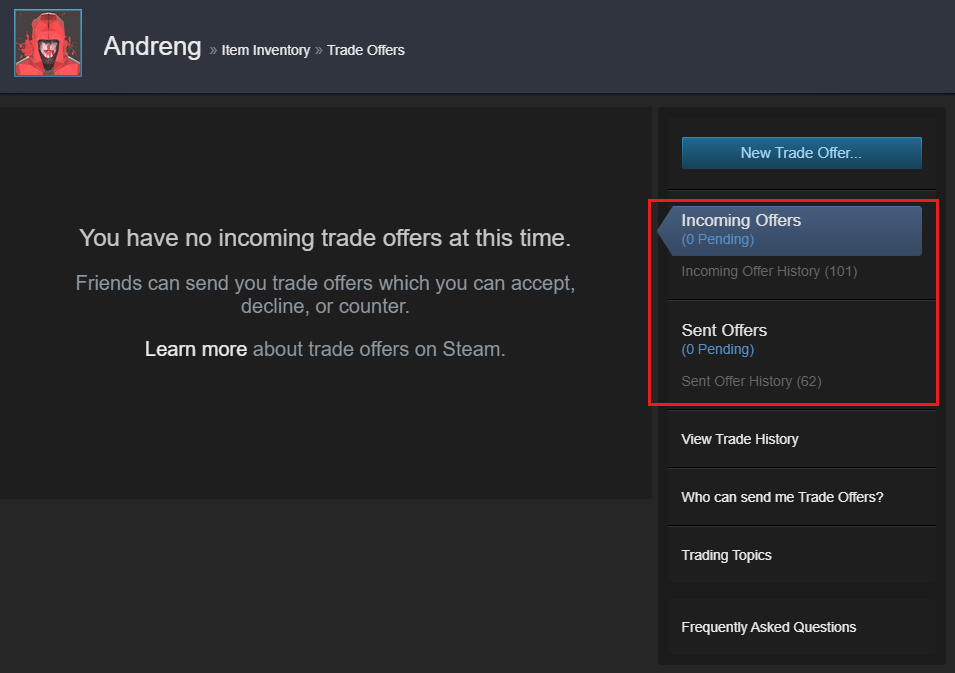Screen dimensions: 955x673
Task: Click the Andreng profile avatar image
Action: (x=48, y=43)
